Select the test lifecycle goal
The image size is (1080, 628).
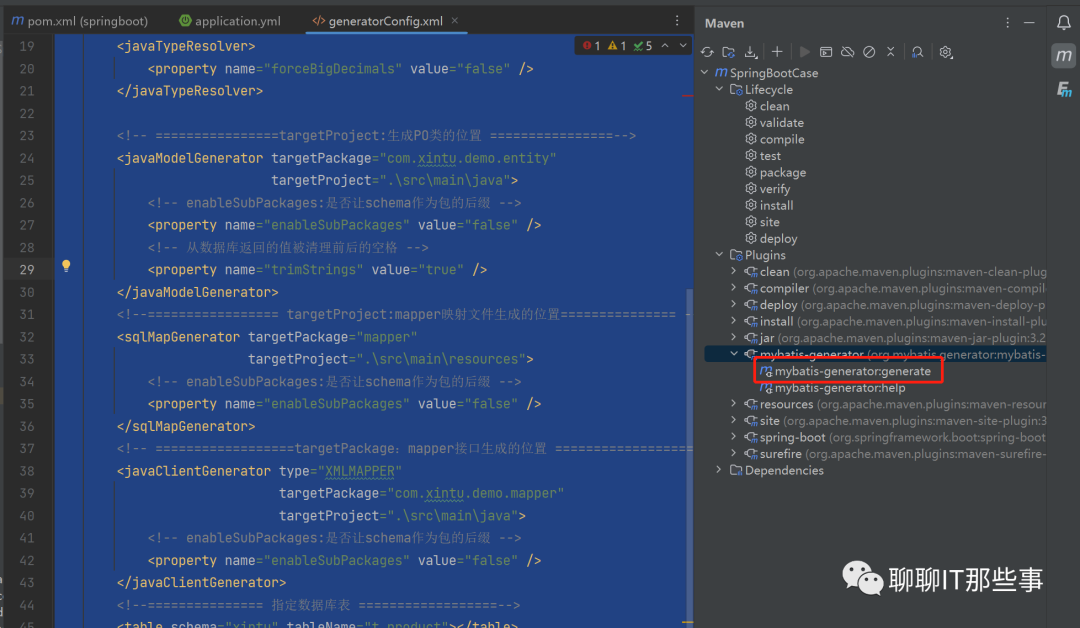[x=763, y=156]
